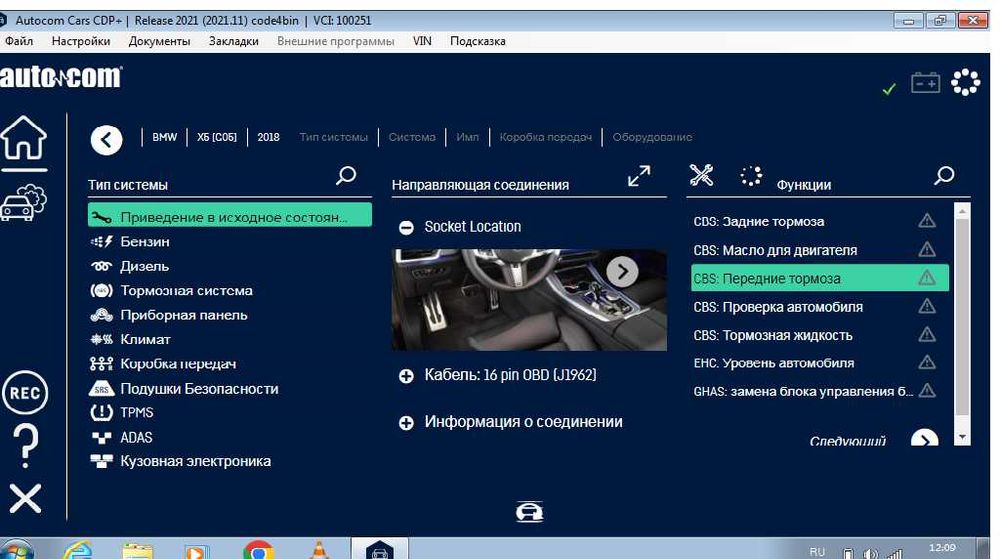Search functions with the magnifier icon
Image resolution: width=1000 pixels, height=559 pixels.
point(945,175)
